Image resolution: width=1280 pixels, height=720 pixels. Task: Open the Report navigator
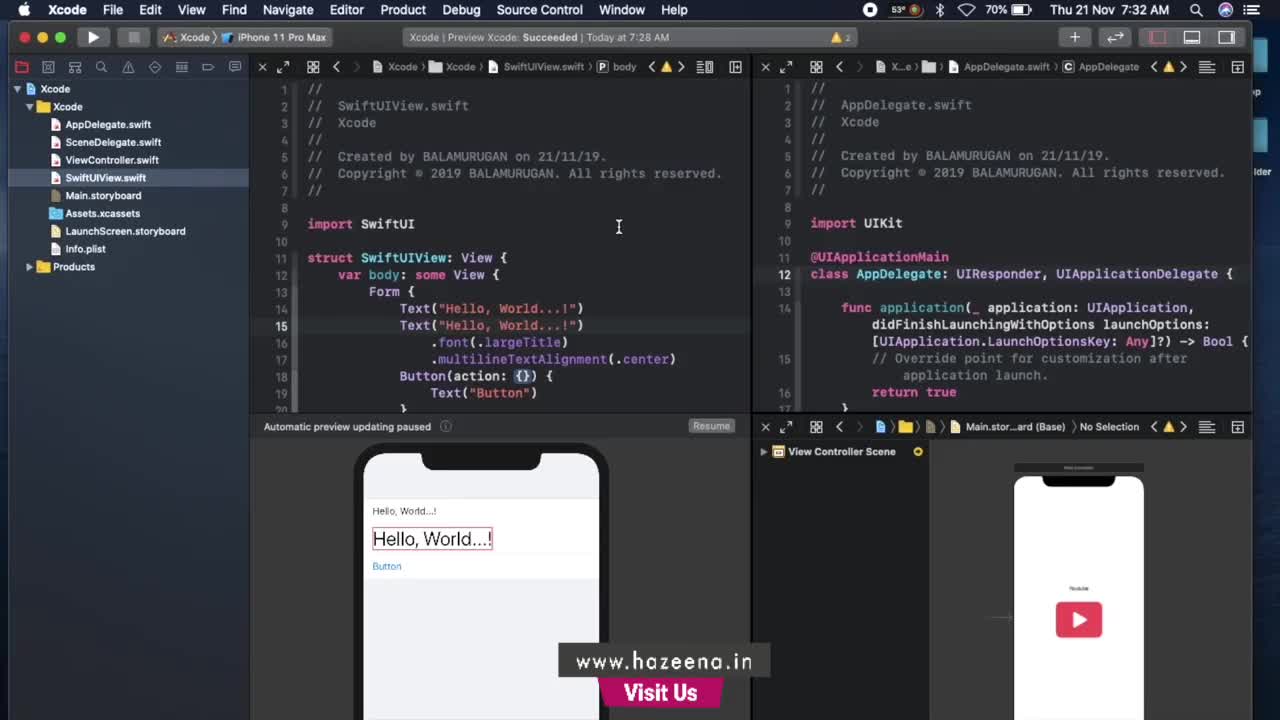pyautogui.click(x=235, y=67)
